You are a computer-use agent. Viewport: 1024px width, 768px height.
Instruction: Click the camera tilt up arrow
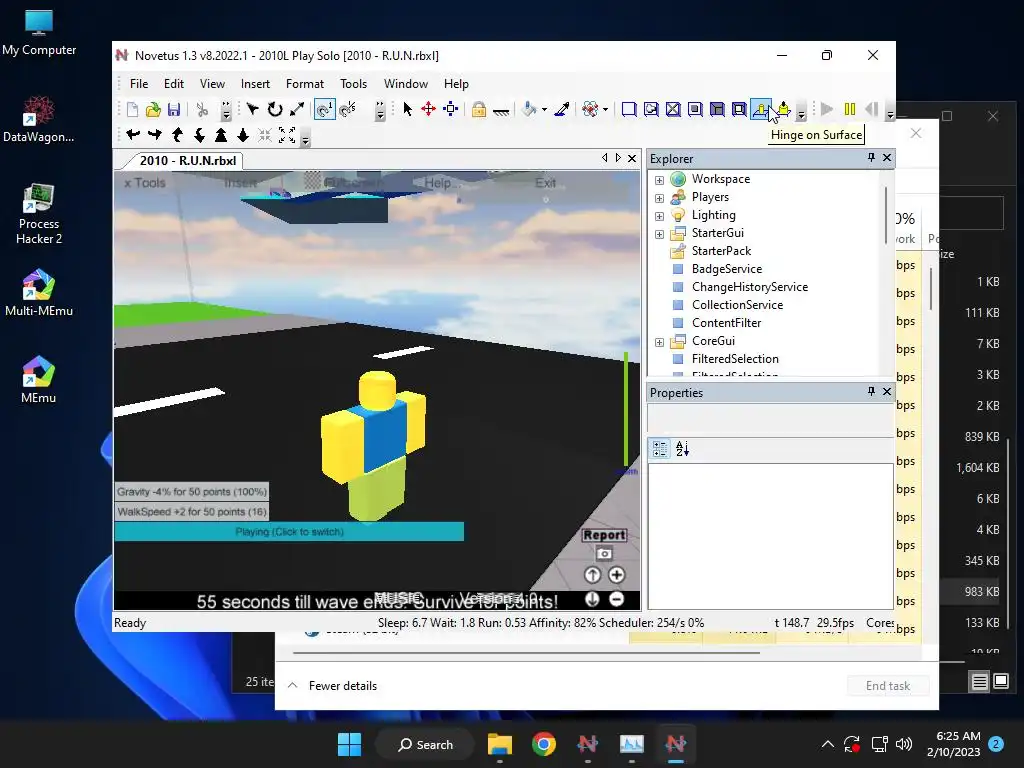click(177, 135)
